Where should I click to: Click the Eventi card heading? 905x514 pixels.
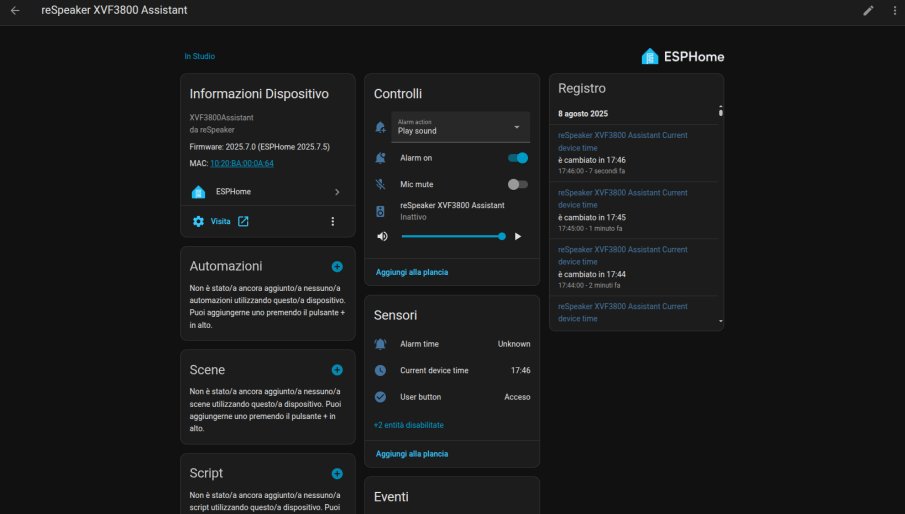391,497
